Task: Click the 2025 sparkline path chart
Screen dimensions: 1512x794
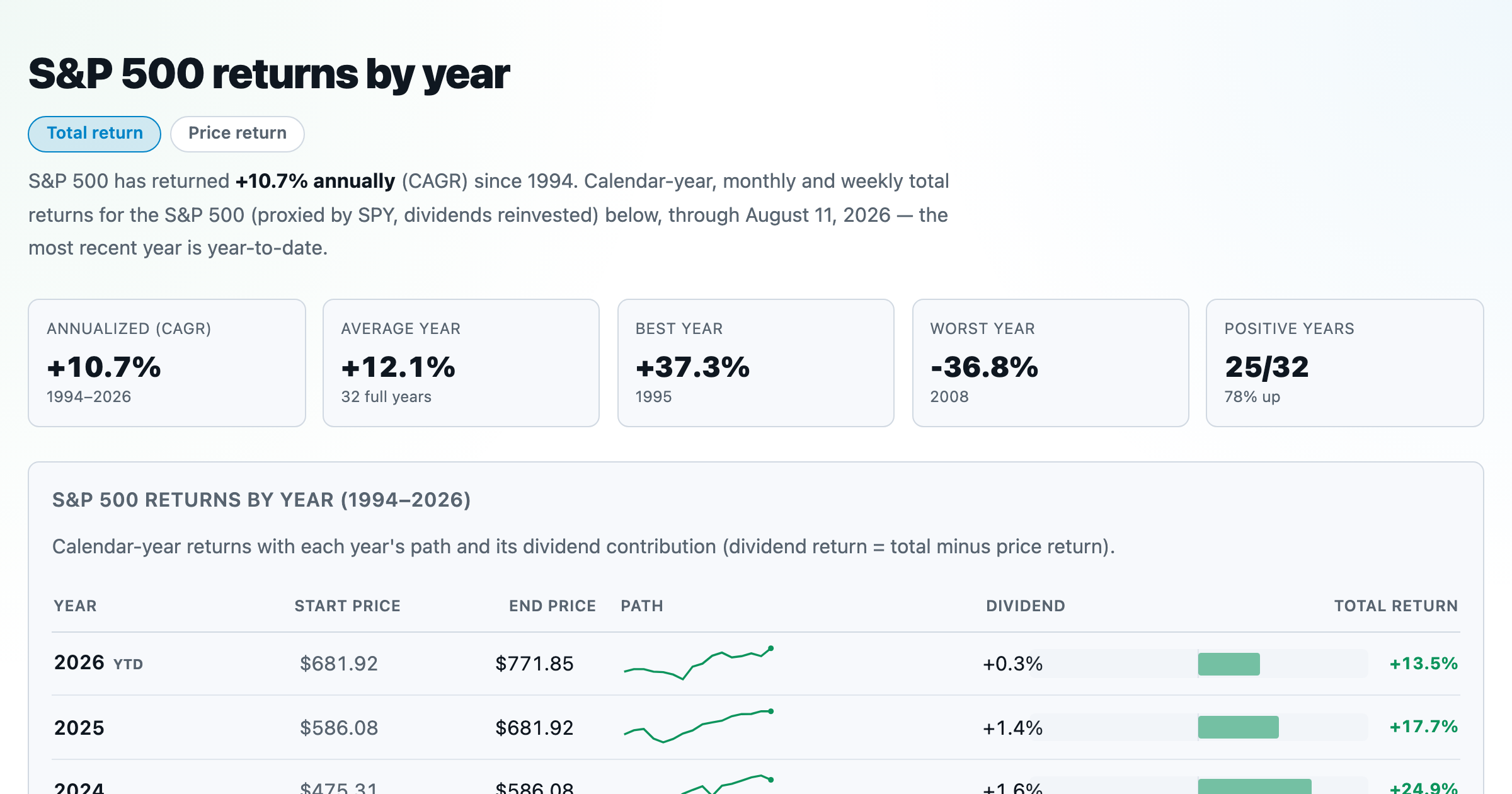Action: (699, 727)
